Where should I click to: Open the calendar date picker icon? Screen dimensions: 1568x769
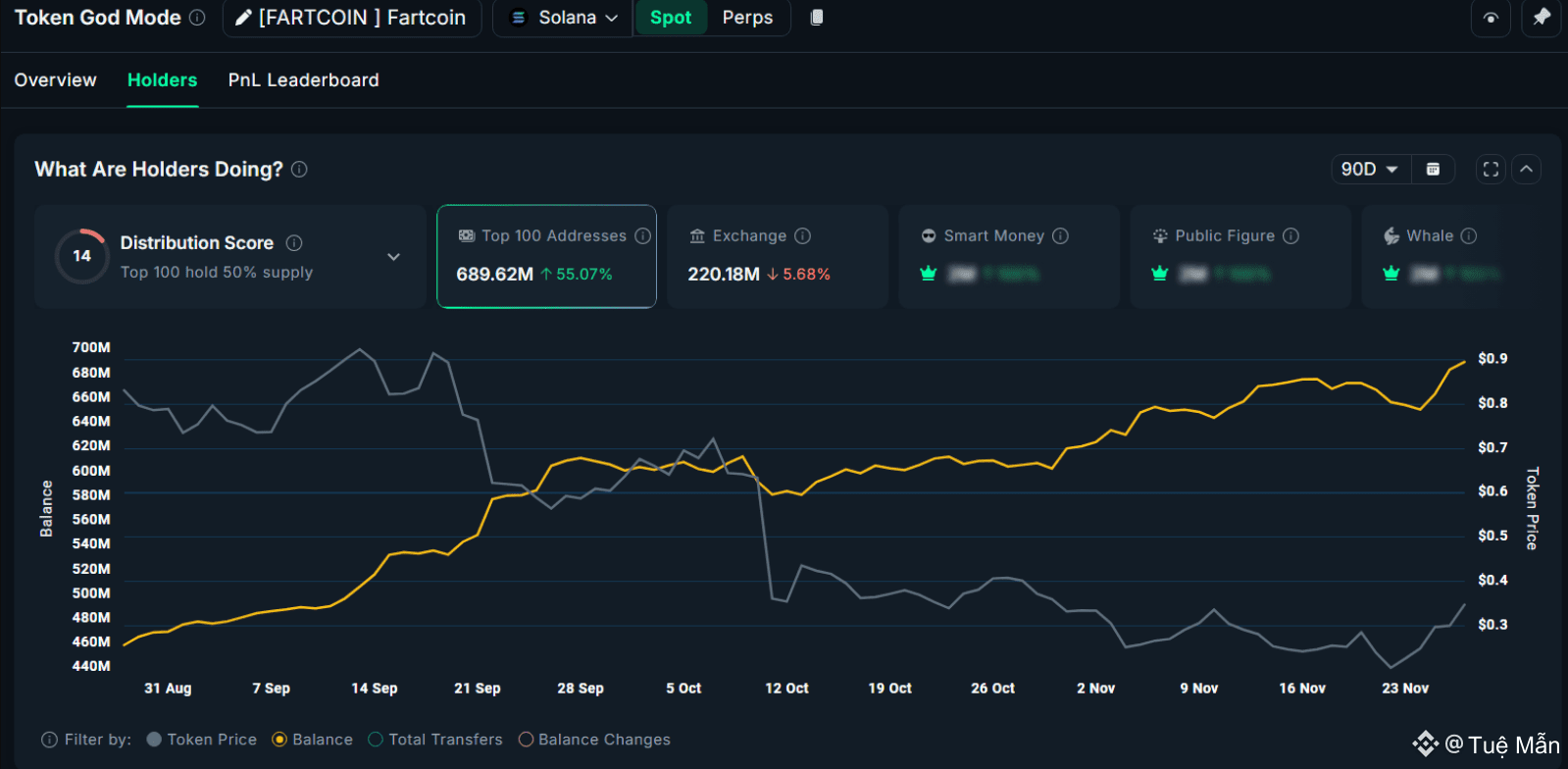[1433, 170]
